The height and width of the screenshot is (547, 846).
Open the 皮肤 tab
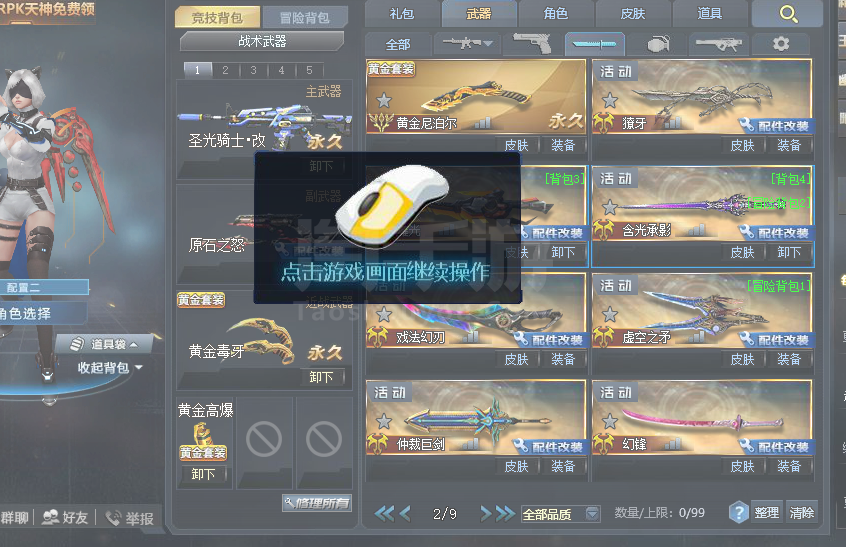[x=633, y=13]
